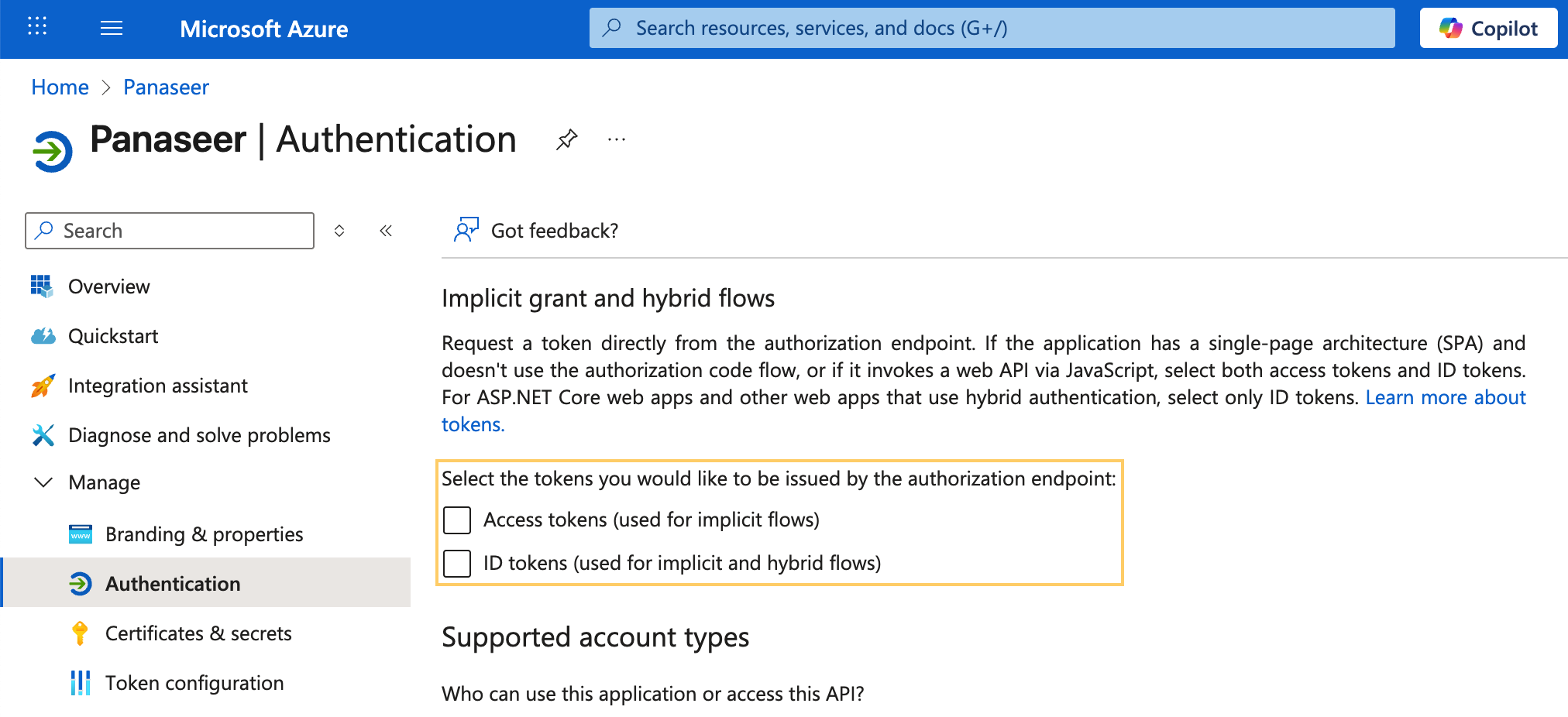
Task: Click the Diagnose wrench icon
Action: (43, 435)
